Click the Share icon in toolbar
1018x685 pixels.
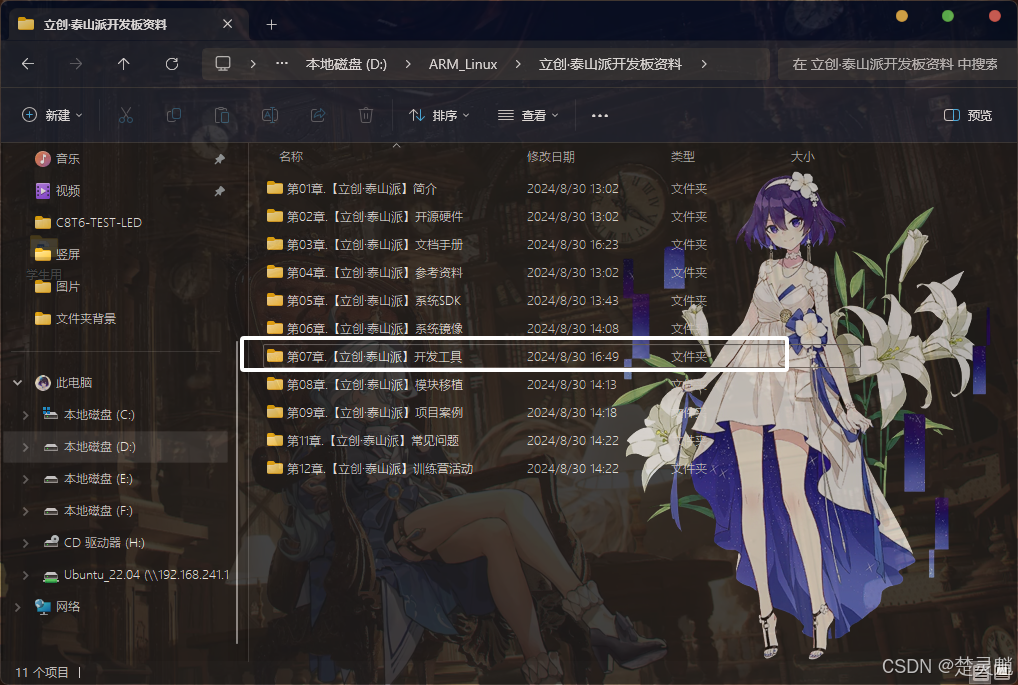pos(318,116)
